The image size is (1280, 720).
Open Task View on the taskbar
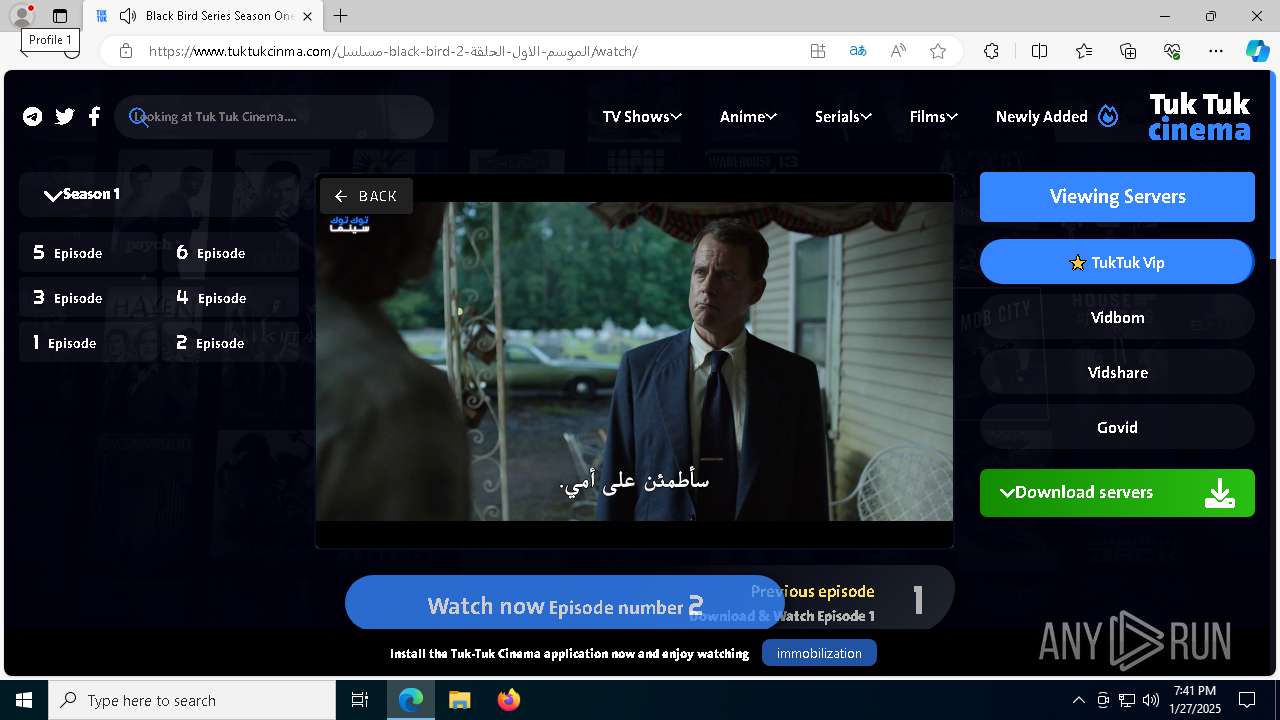[x=360, y=700]
